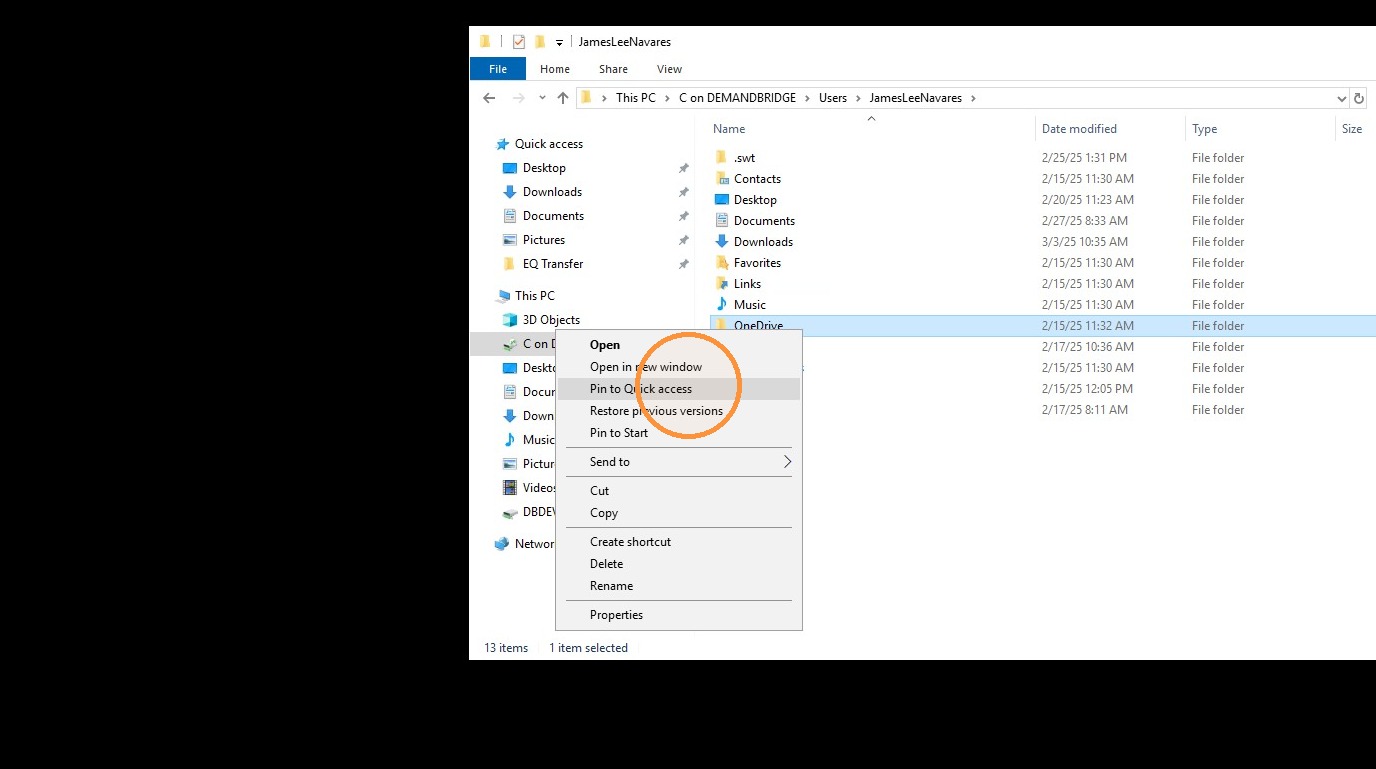The image size is (1376, 769).
Task: Open EQ Transfer folder in Quick access
Action: pos(553,264)
